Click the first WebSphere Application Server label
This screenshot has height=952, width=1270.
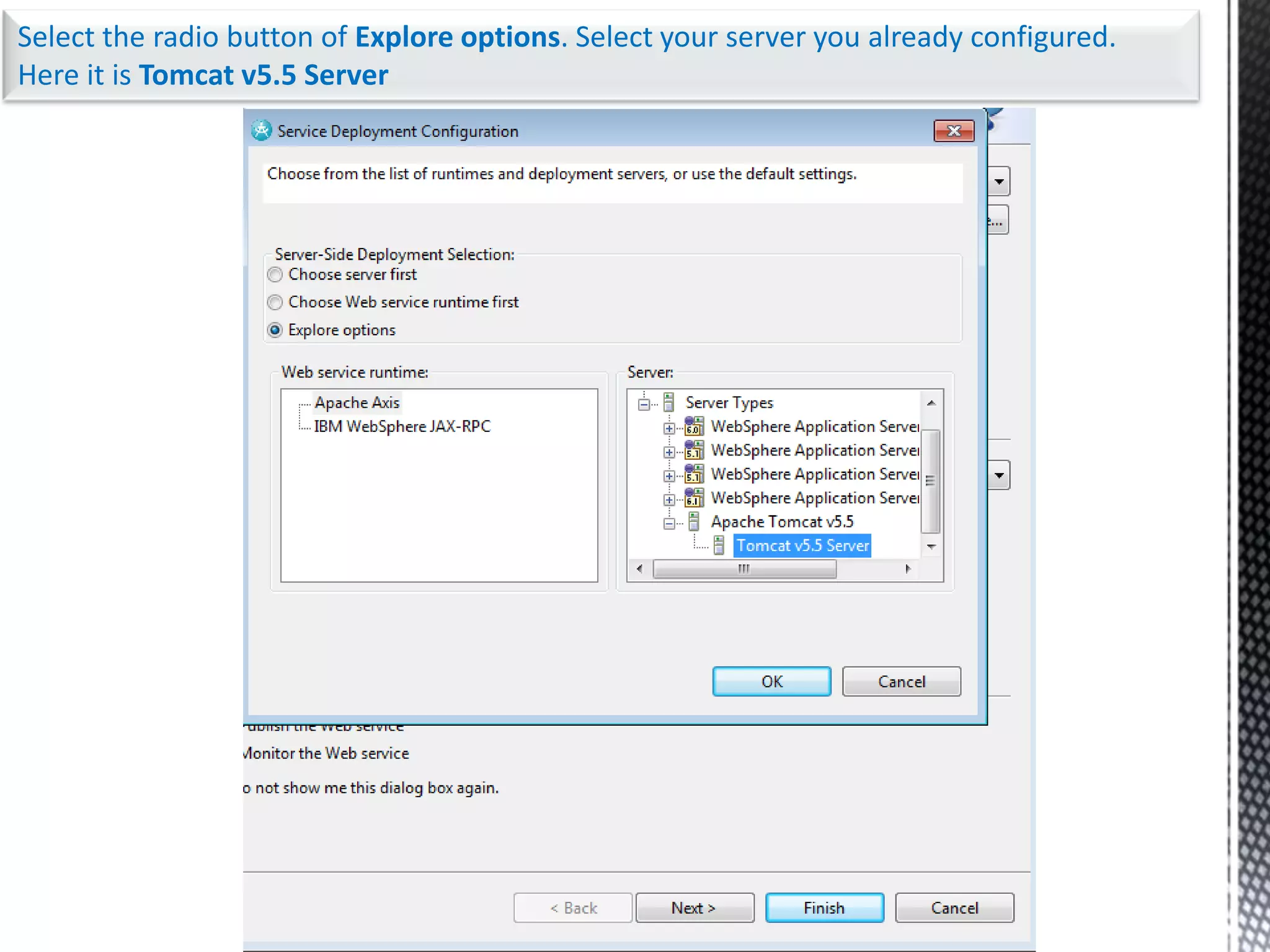point(815,426)
